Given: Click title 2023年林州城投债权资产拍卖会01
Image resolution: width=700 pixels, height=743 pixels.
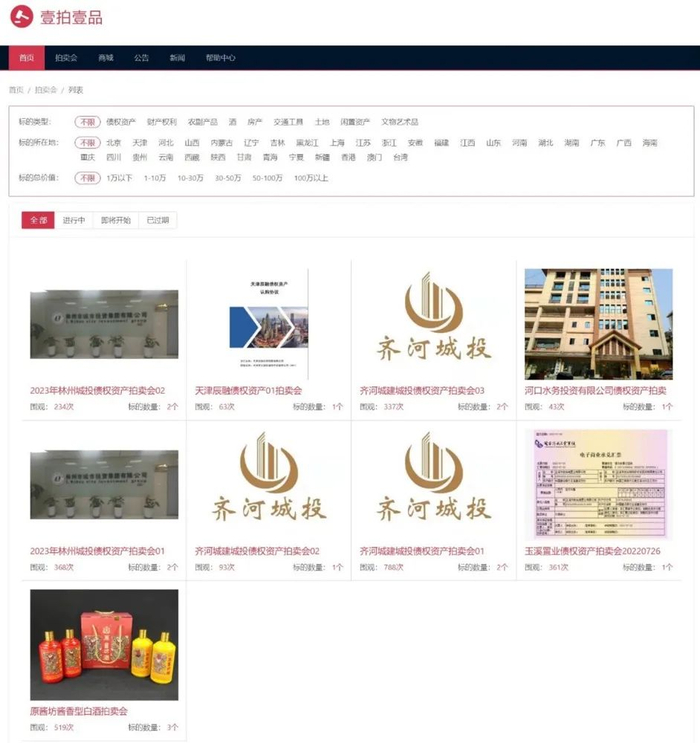Looking at the screenshot, I should click(98, 551).
